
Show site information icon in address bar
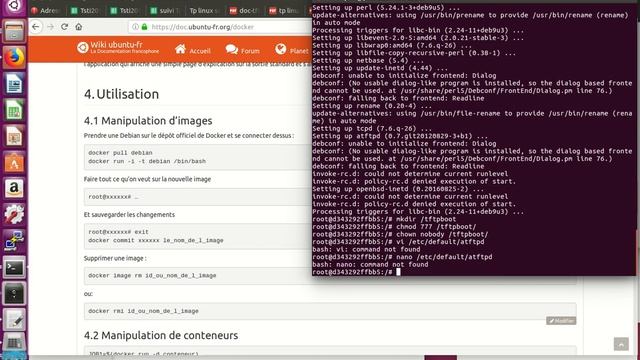click(135, 27)
